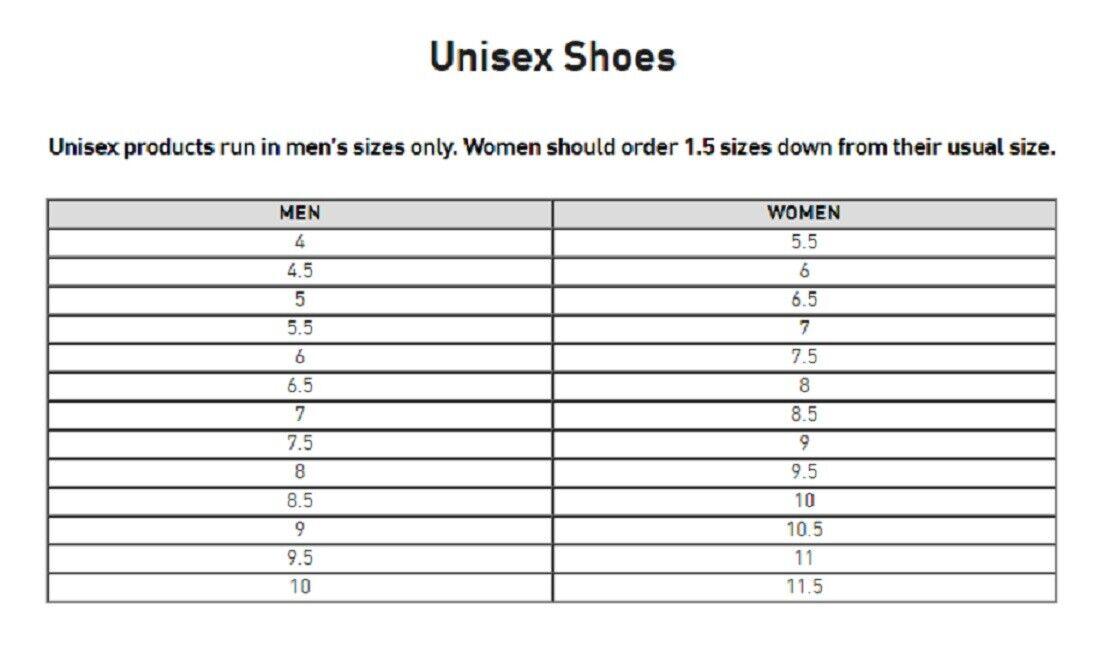
Task: Select the MEN column header
Action: 300,213
